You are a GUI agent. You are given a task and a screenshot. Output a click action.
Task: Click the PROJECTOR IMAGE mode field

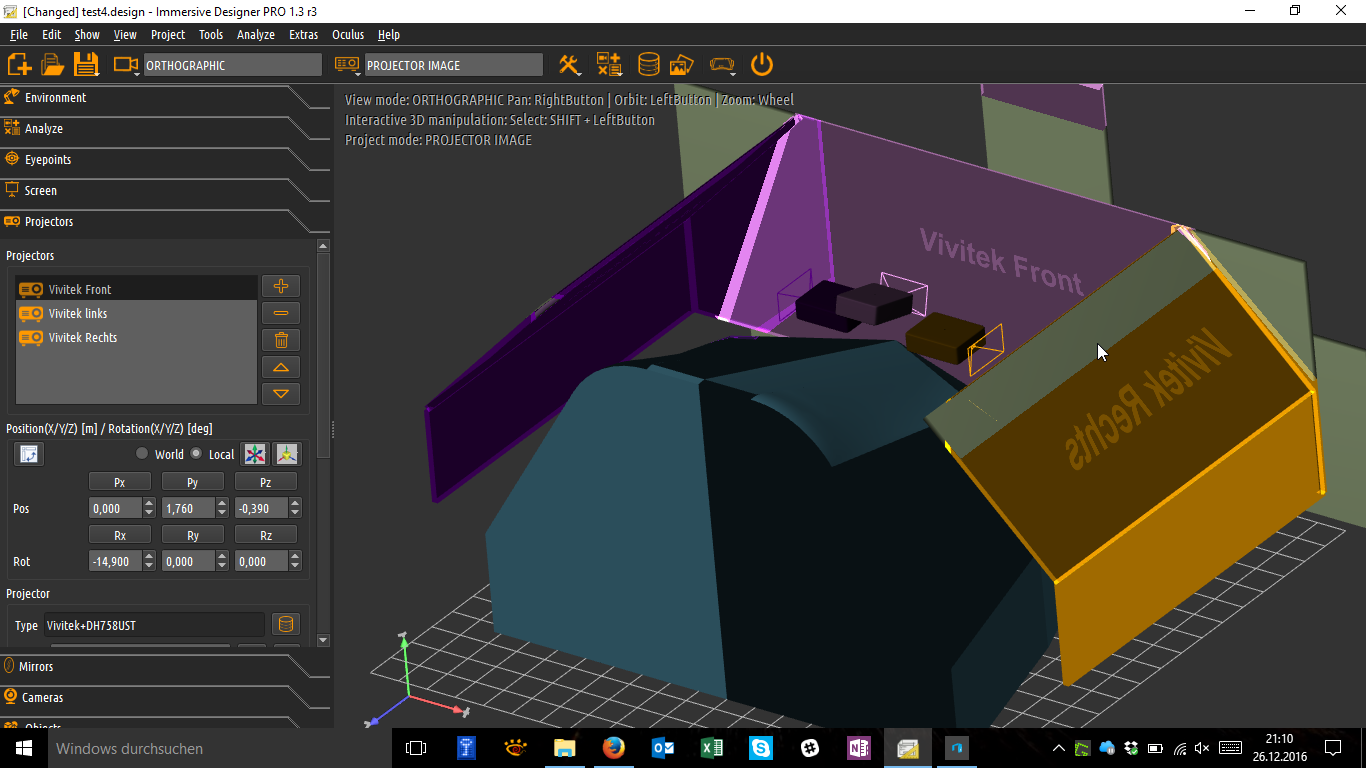(x=454, y=65)
